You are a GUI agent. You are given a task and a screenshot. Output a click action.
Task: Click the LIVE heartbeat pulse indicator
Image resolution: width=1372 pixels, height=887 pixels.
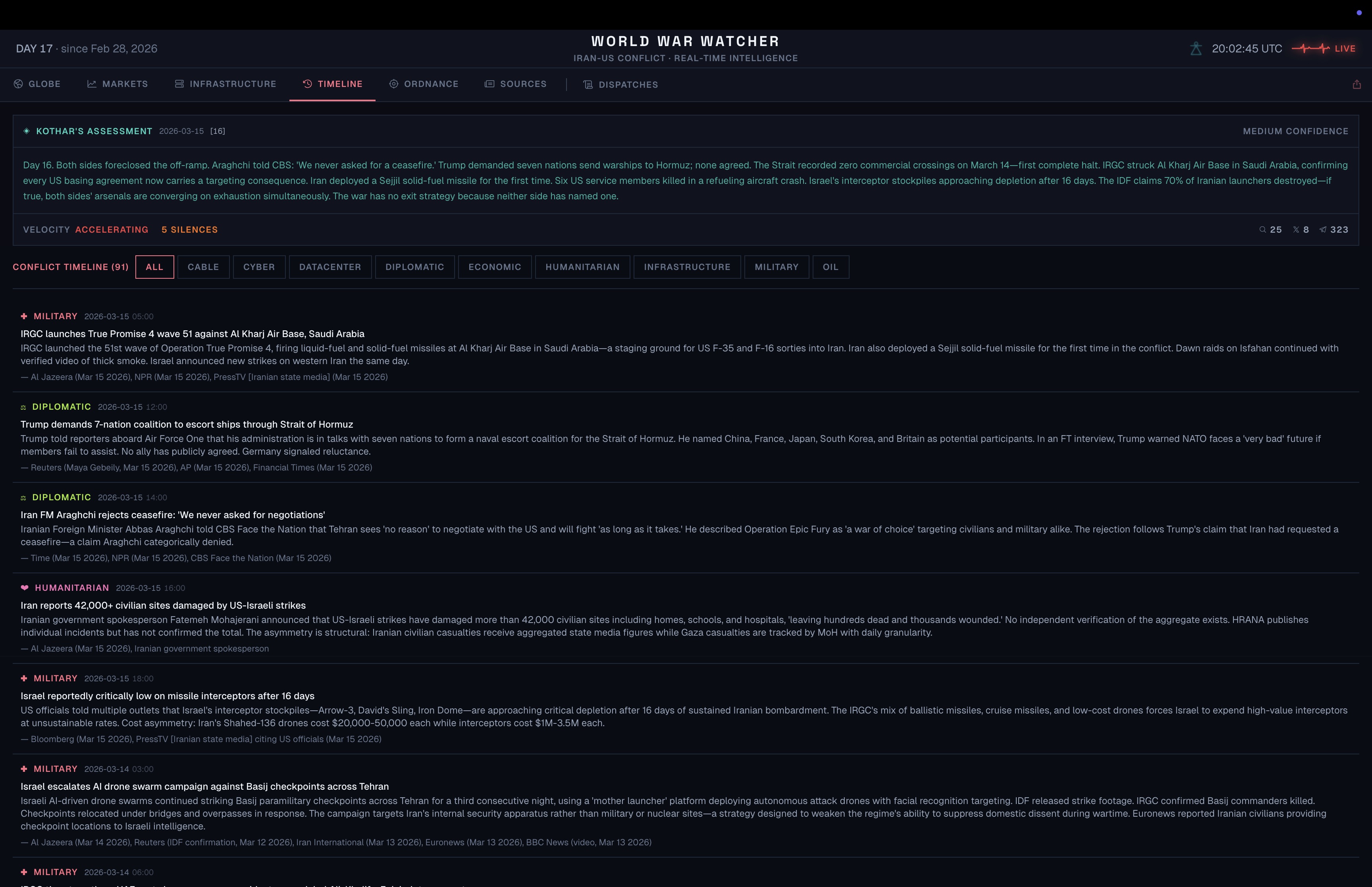tap(1310, 49)
